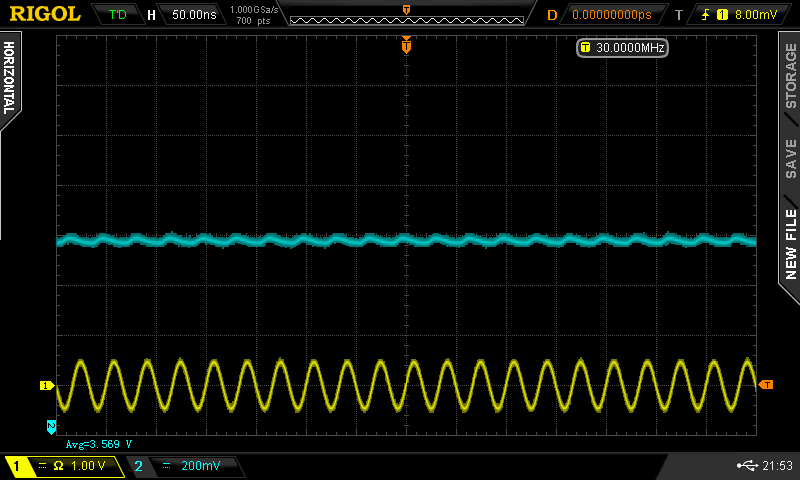
Task: Click the 50.00ns horizontal timebase value
Action: click(x=194, y=15)
